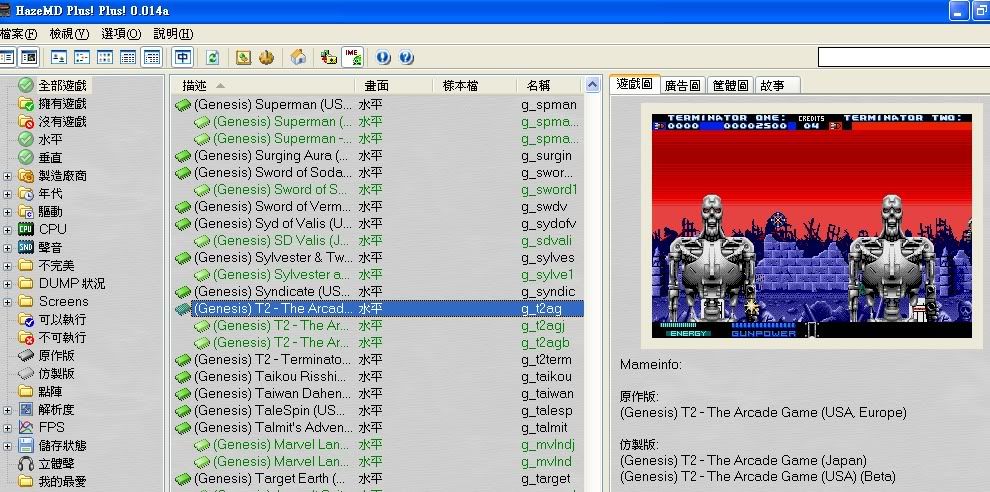The width and height of the screenshot is (990, 492).
Task: Switch to the 筐體圖 tab
Action: [x=731, y=85]
